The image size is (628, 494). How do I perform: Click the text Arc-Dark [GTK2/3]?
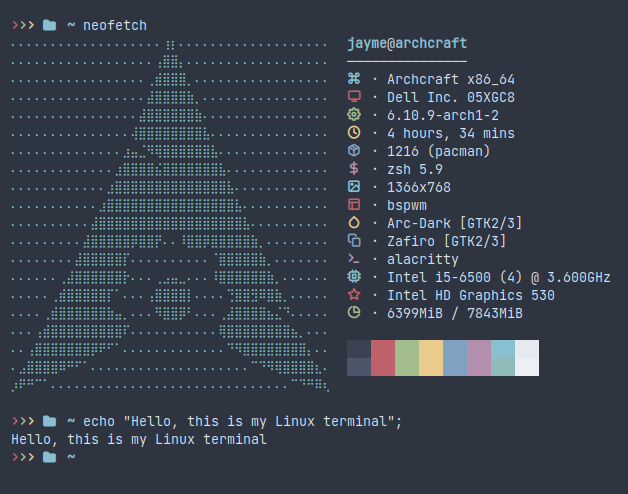455,223
